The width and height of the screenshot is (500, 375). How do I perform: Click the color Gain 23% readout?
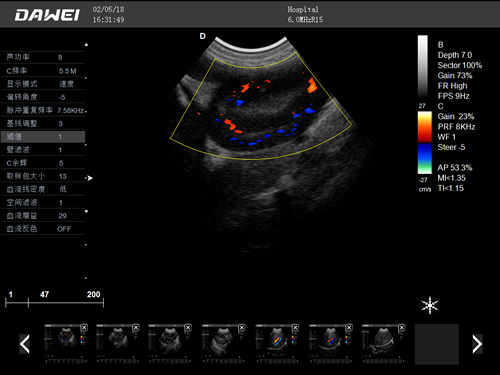point(456,116)
